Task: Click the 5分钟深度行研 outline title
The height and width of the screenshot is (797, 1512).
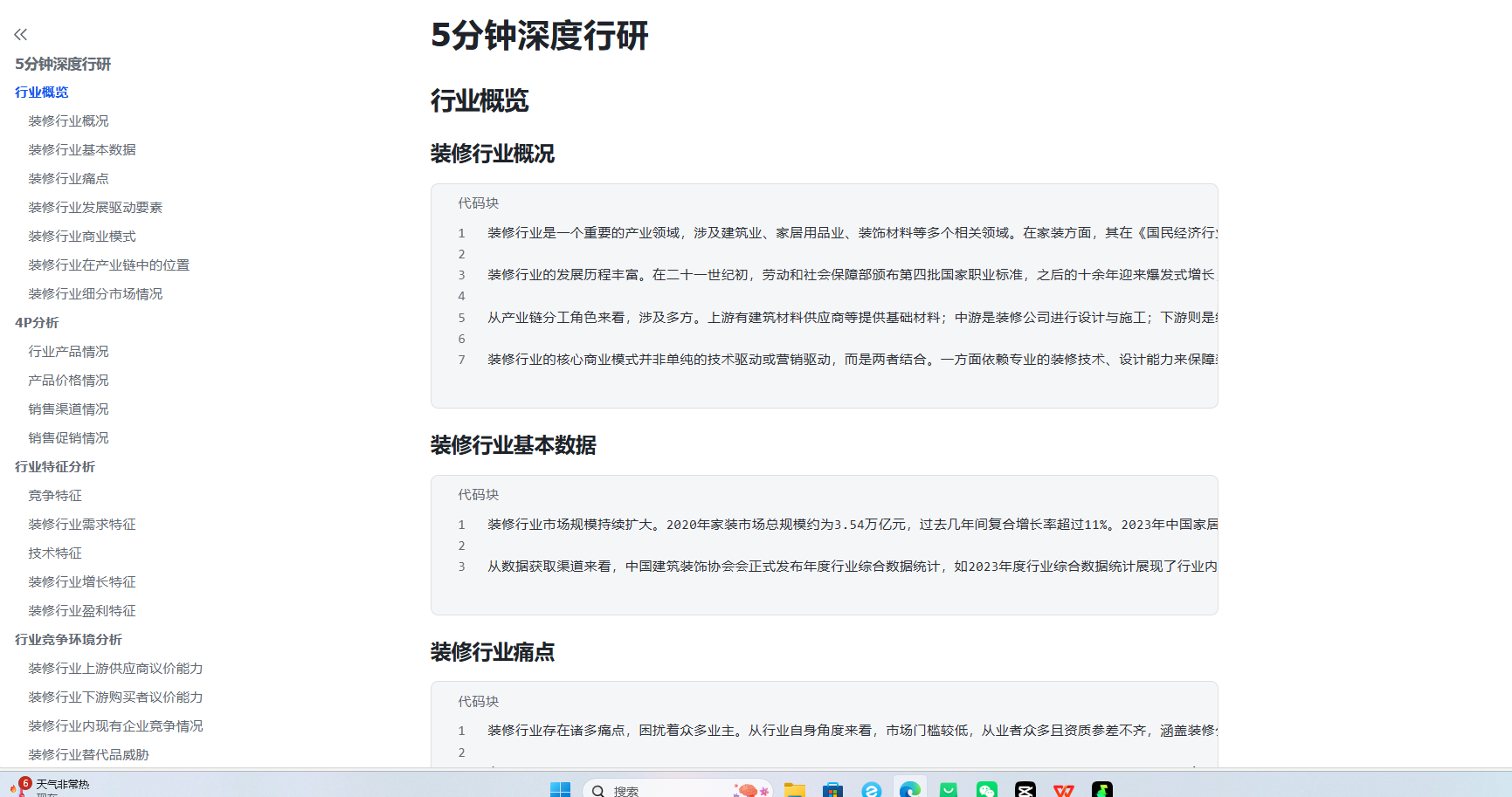Action: tap(63, 64)
